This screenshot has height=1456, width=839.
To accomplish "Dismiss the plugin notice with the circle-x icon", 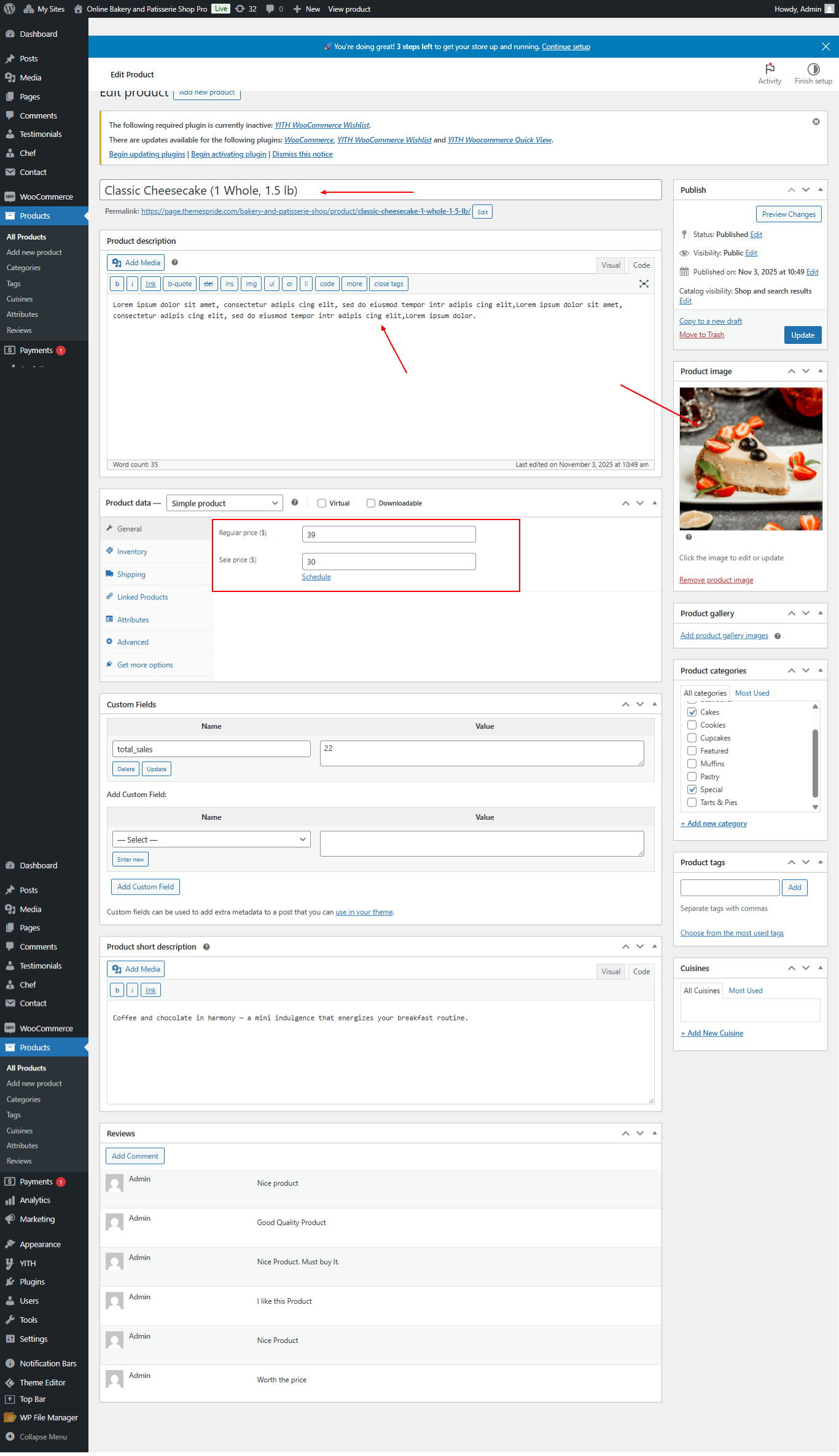I will pyautogui.click(x=816, y=122).
